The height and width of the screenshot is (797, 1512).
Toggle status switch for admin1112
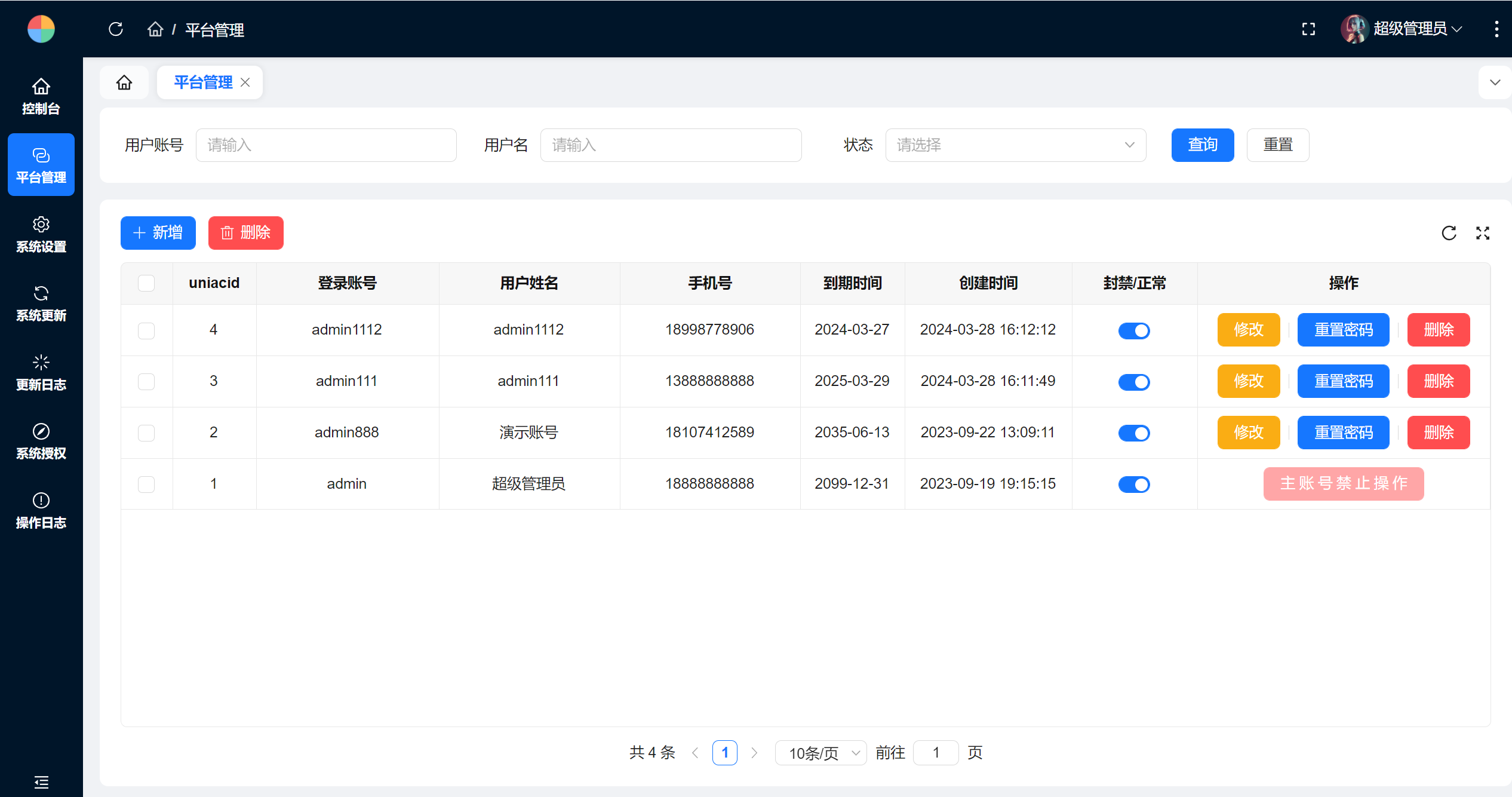coord(1133,330)
